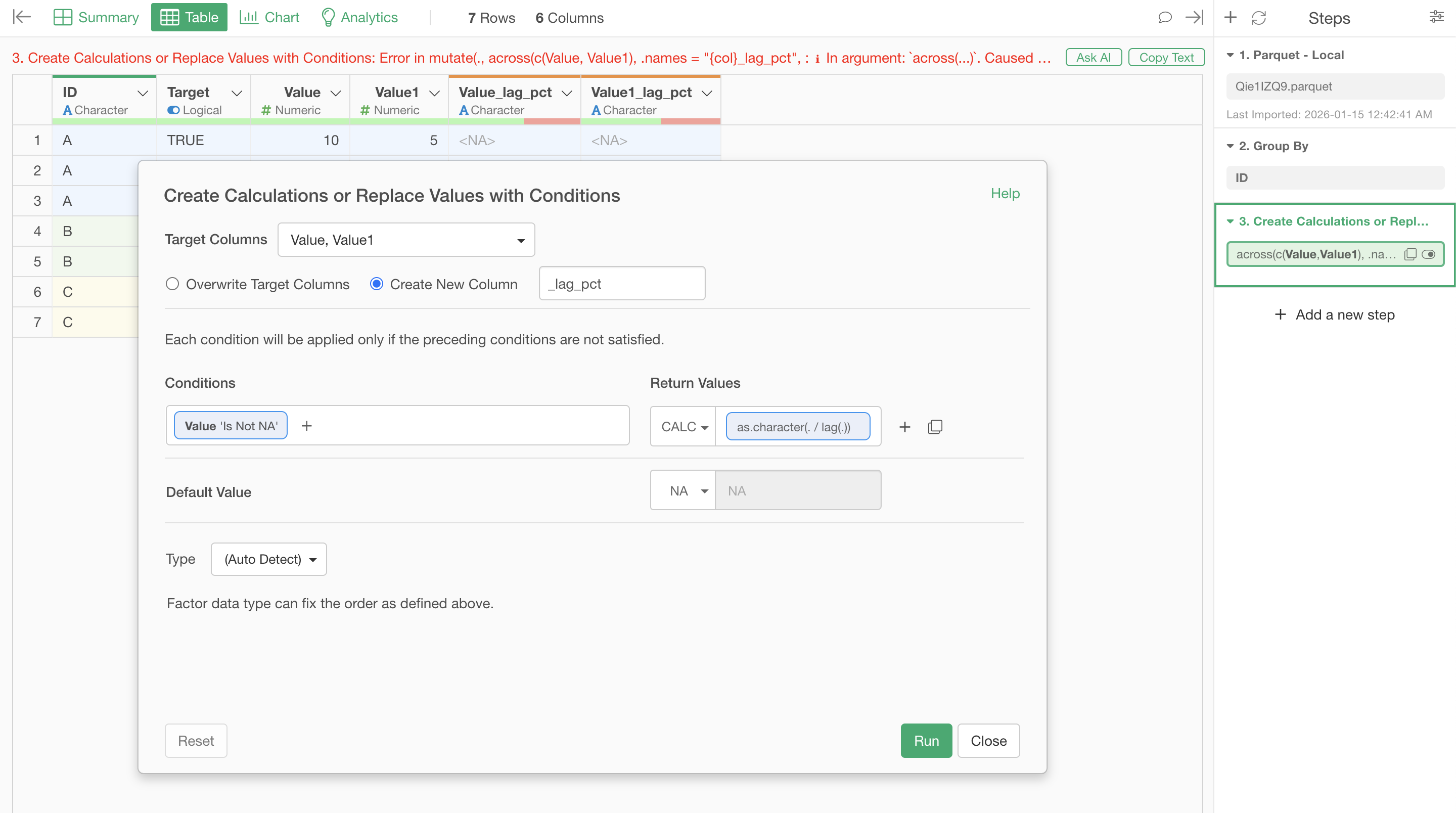1456x813 pixels.
Task: Select Overwrite Target Columns radio
Action: 172,284
